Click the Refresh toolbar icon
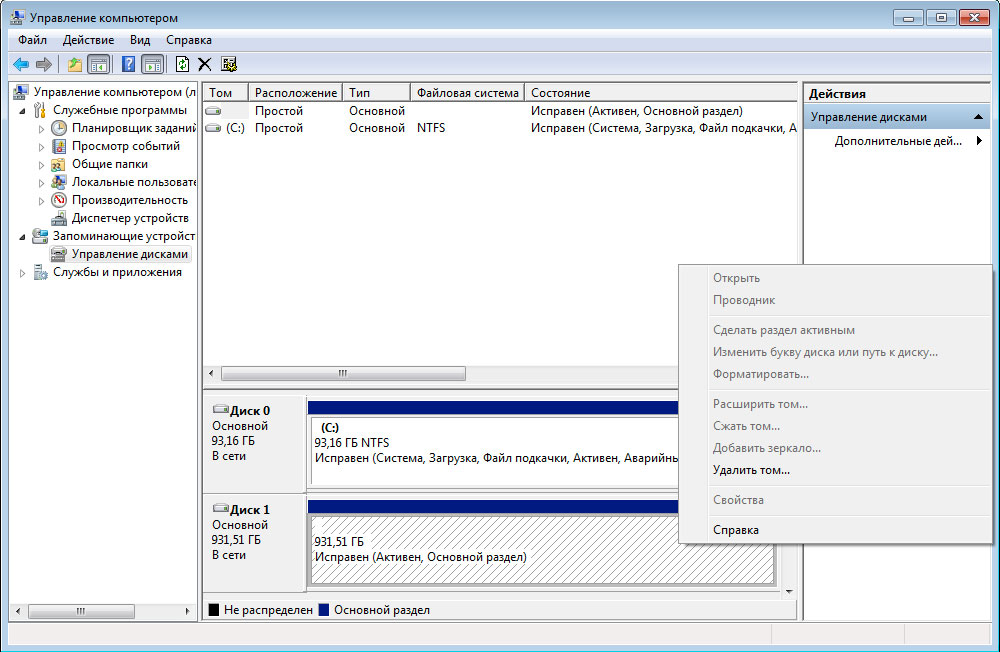This screenshot has width=1000, height=652. pyautogui.click(x=182, y=64)
